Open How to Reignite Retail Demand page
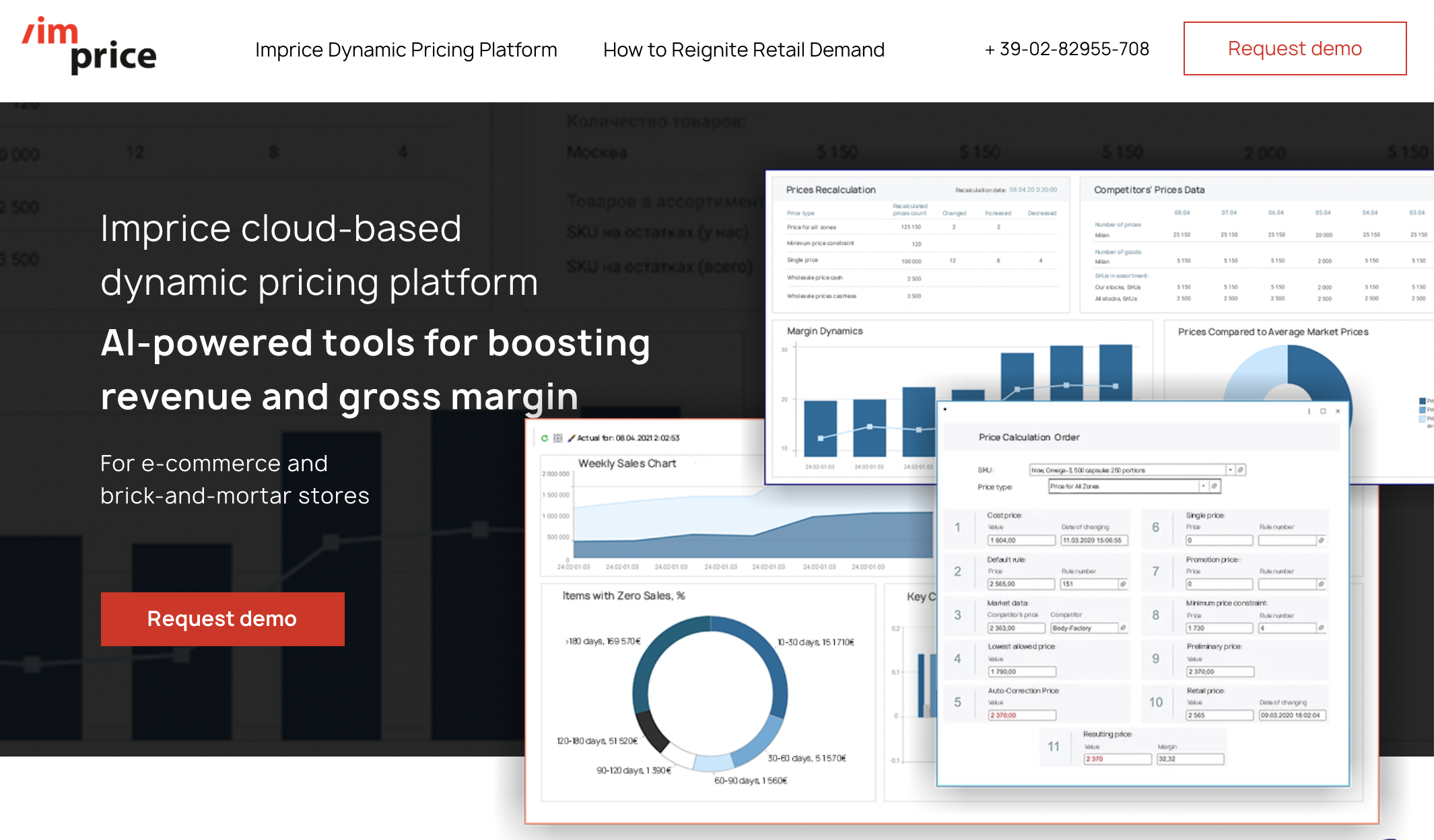 pos(743,50)
